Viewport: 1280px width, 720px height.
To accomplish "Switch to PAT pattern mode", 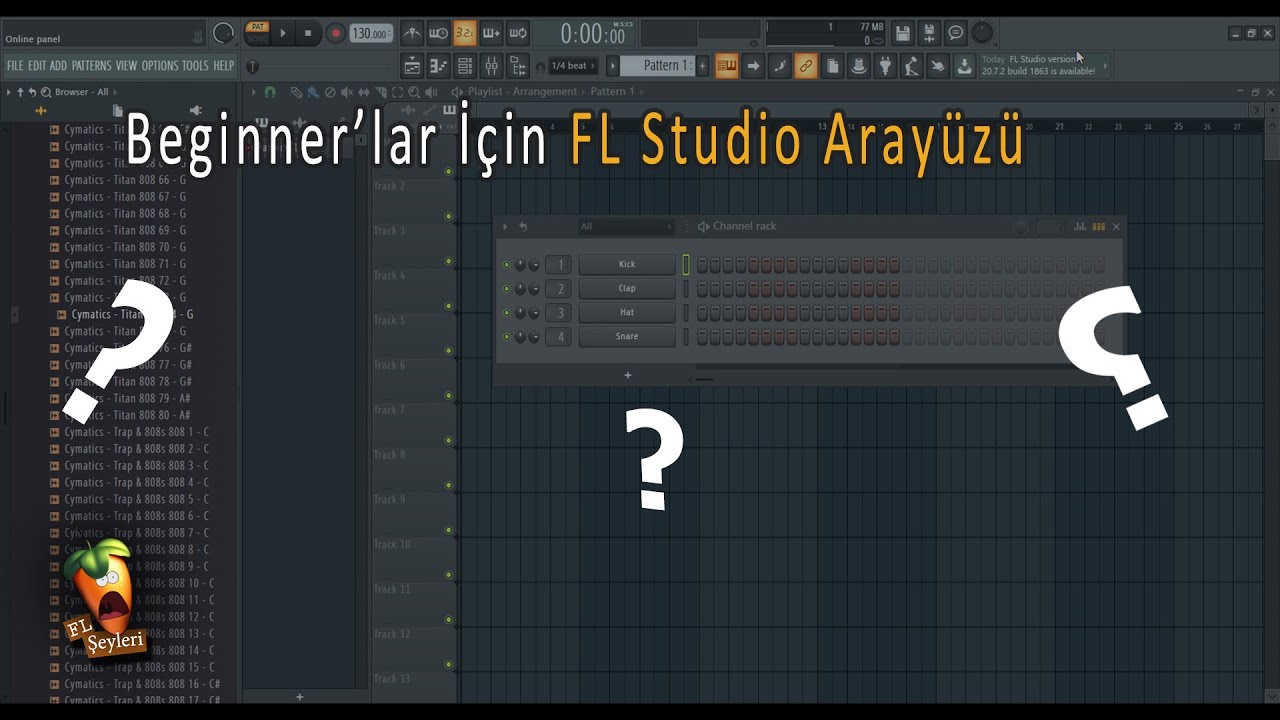I will tap(257, 27).
